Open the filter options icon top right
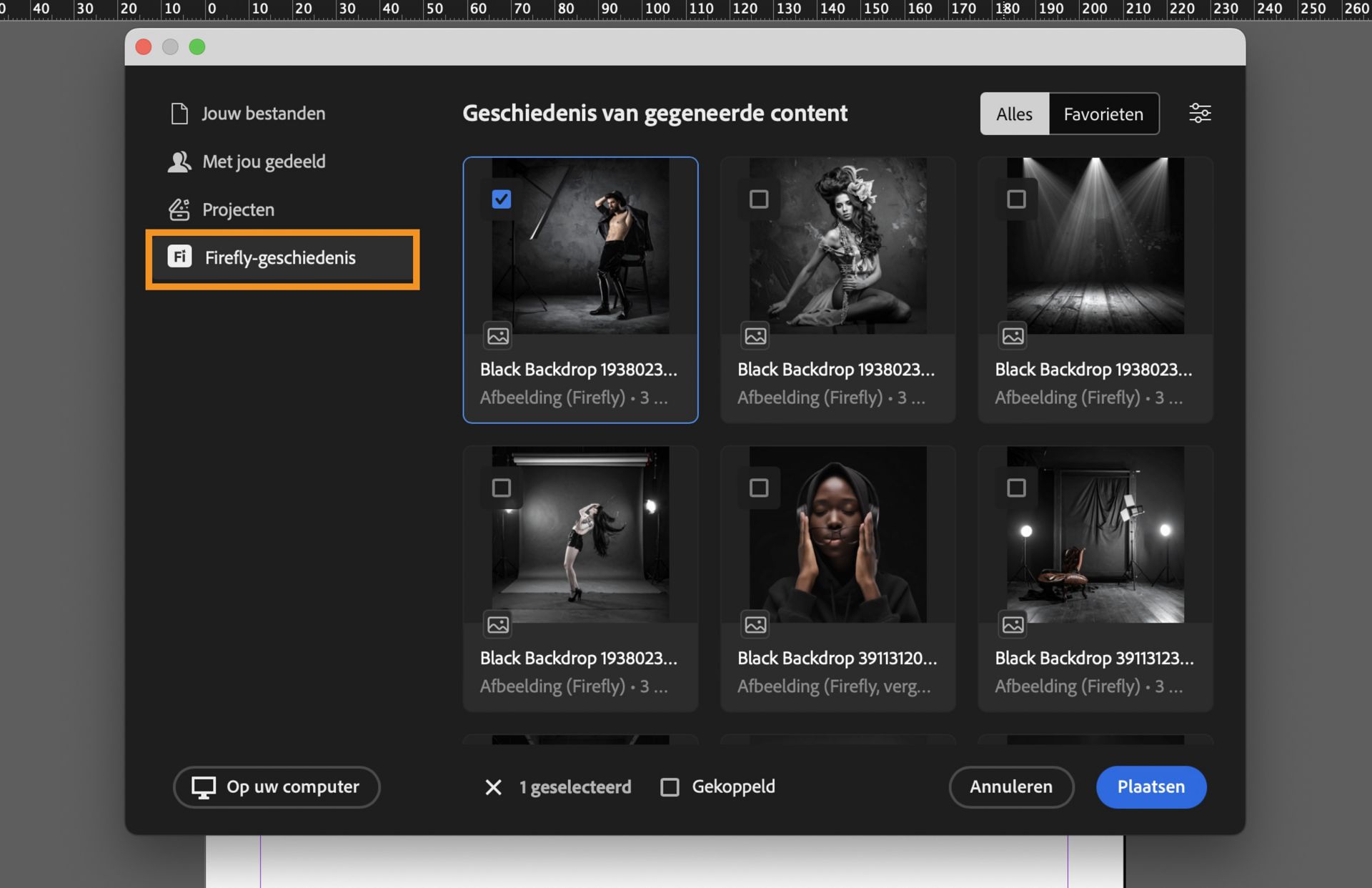This screenshot has height=888, width=1372. point(1200,112)
